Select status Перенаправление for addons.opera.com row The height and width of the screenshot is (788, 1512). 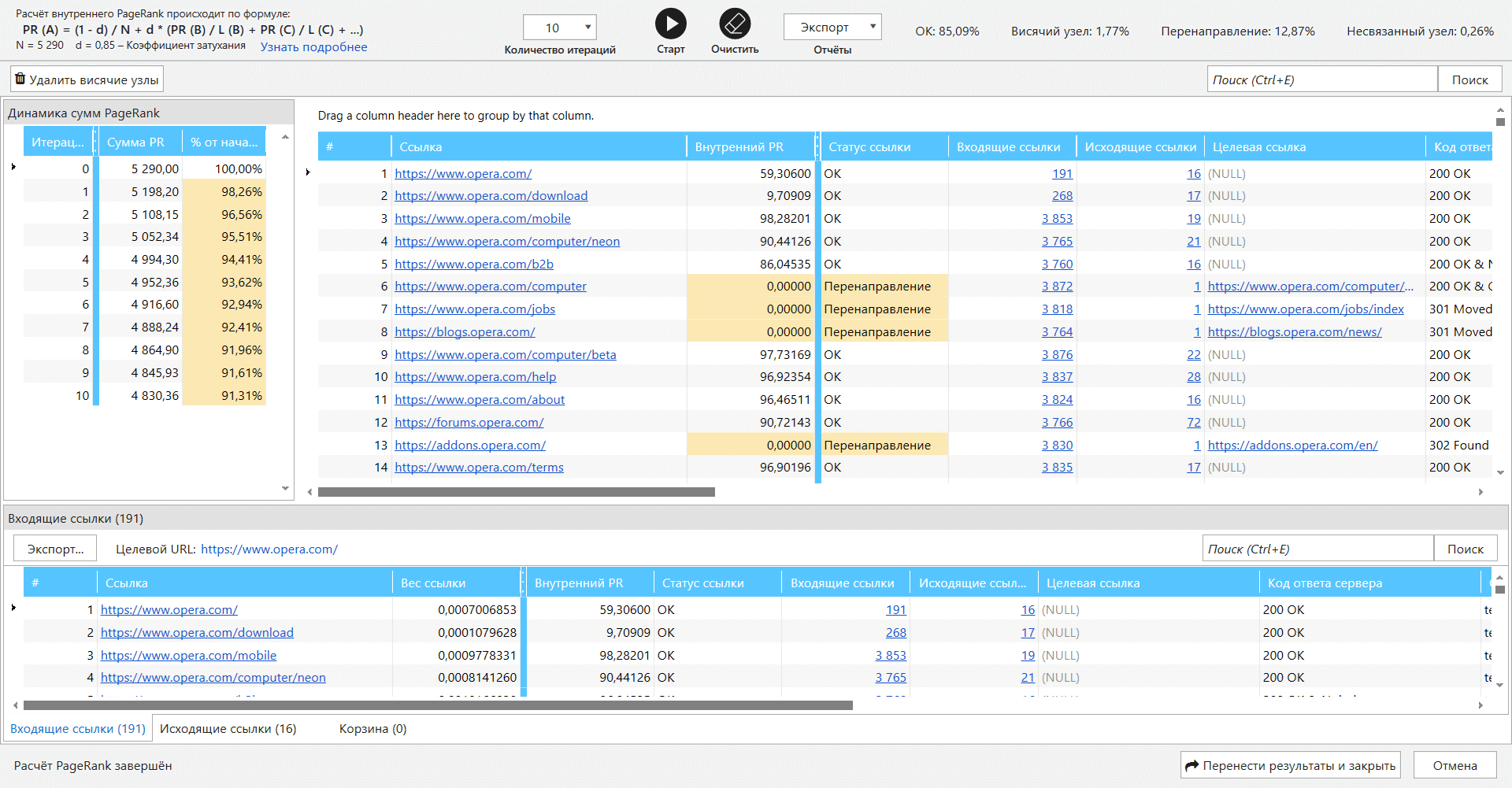coord(877,446)
